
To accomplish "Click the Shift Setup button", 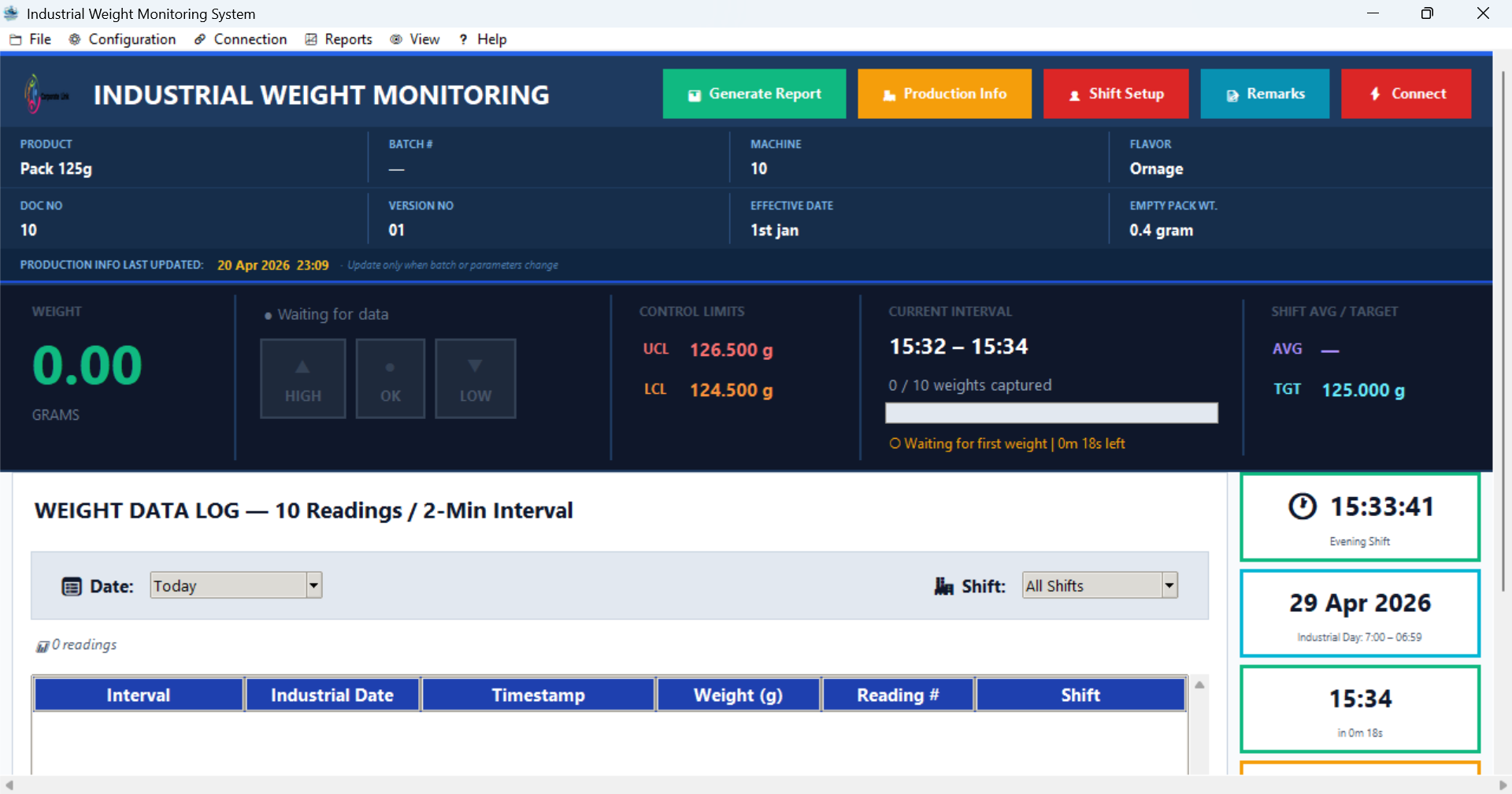I will [x=1116, y=94].
